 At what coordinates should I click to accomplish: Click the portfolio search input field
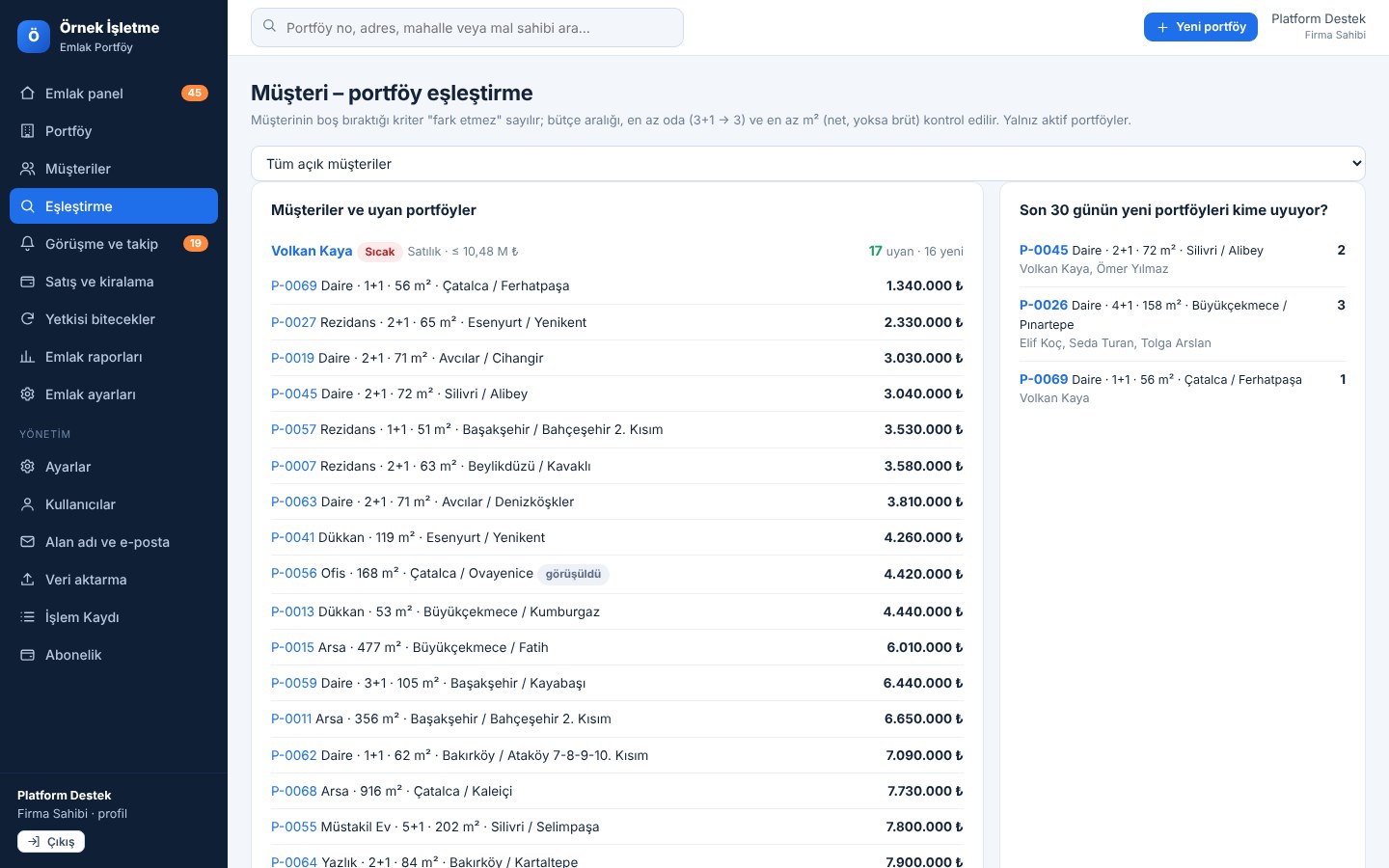pyautogui.click(x=467, y=28)
